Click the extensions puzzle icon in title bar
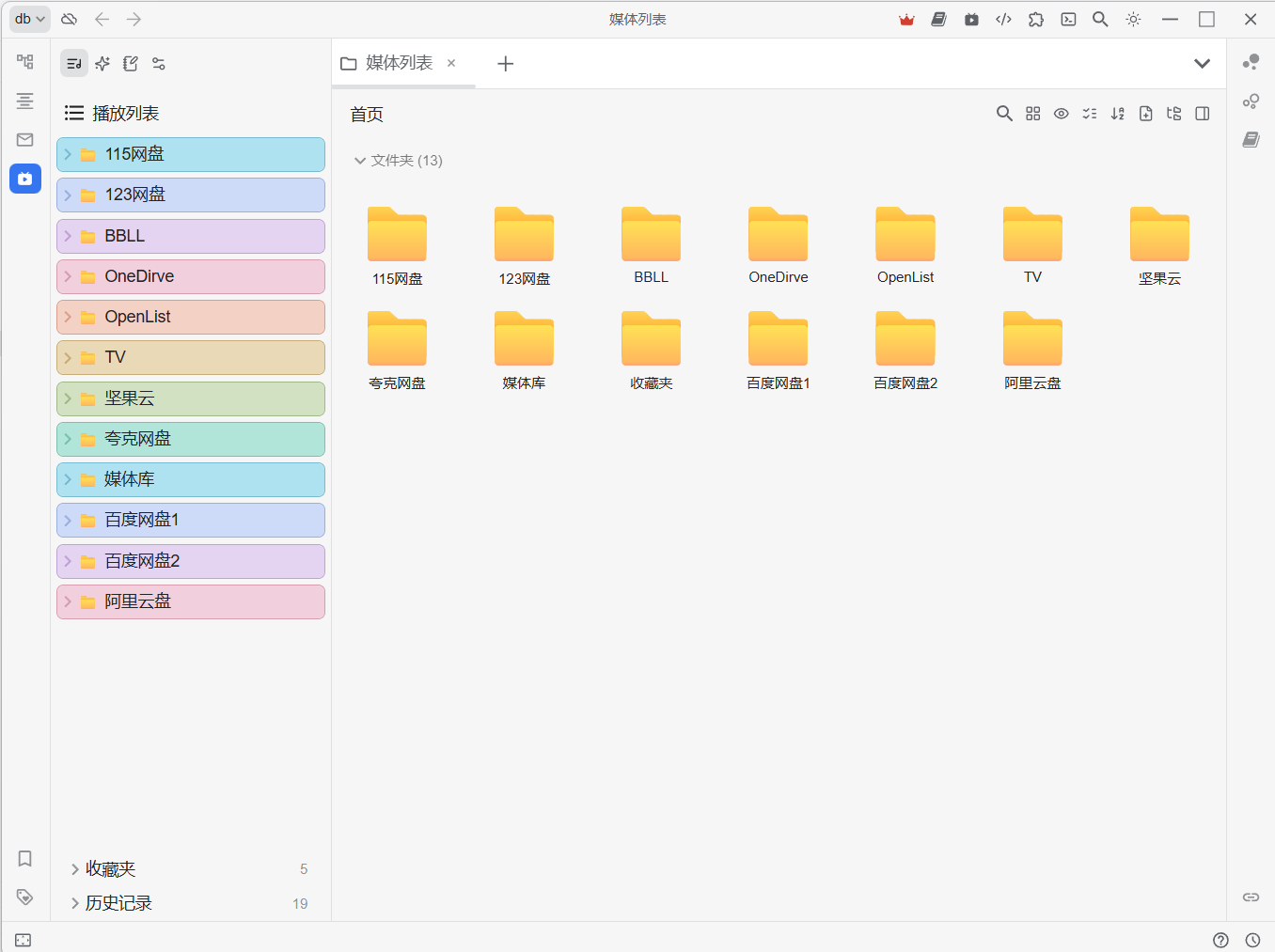 1035,19
